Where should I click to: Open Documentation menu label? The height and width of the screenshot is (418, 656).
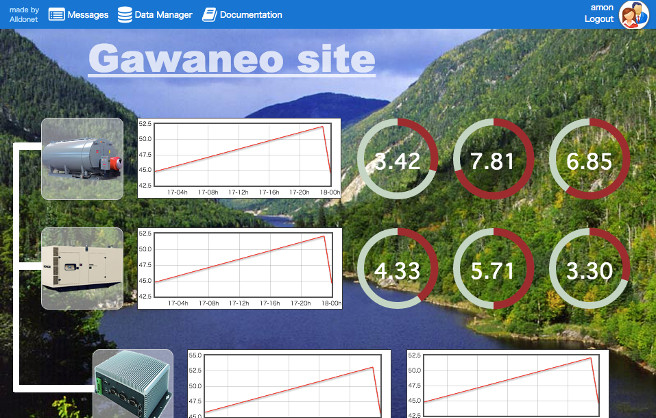coord(251,15)
